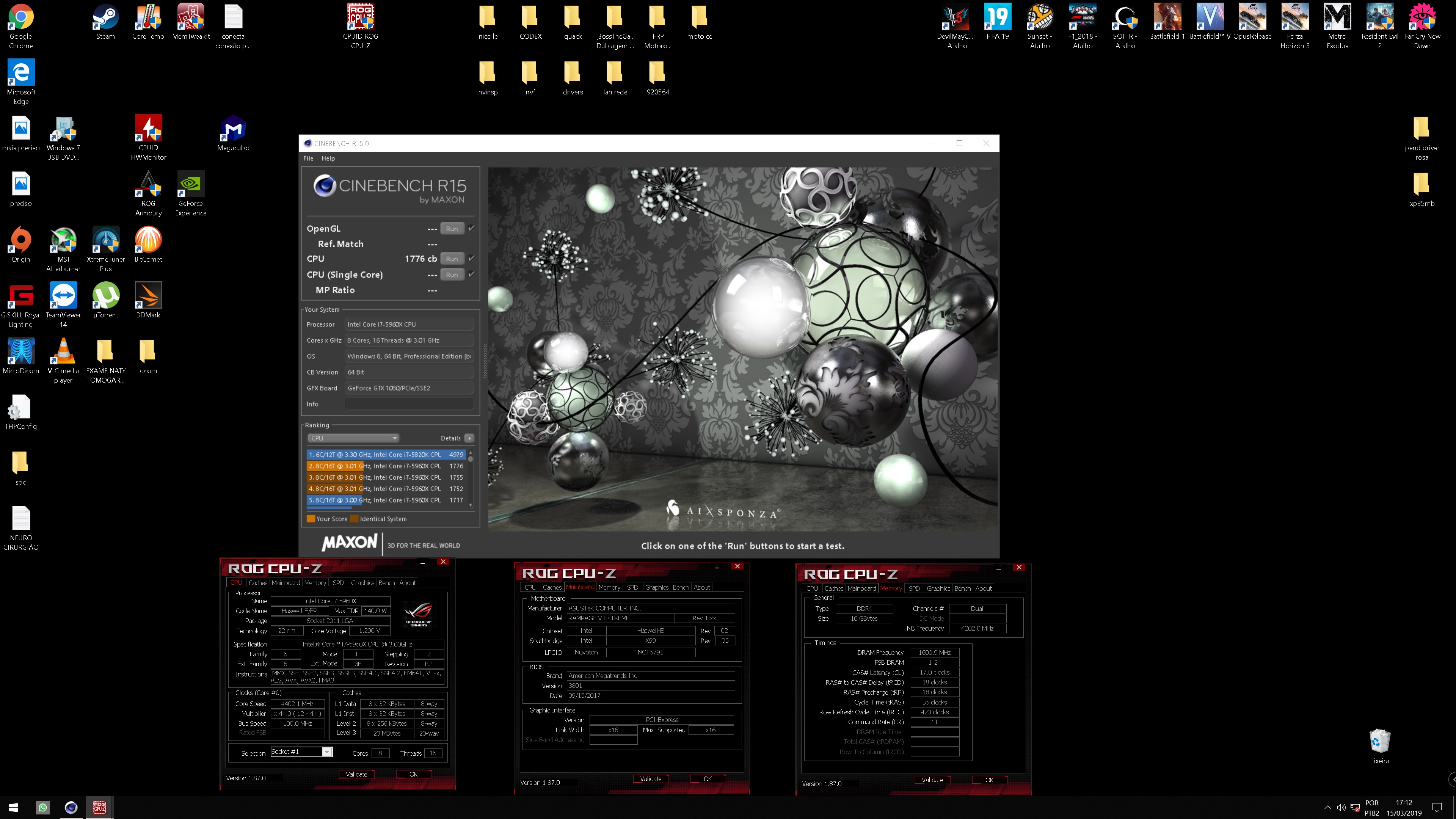Open the notification center icon
The width and height of the screenshot is (1456, 819).
tap(1437, 808)
